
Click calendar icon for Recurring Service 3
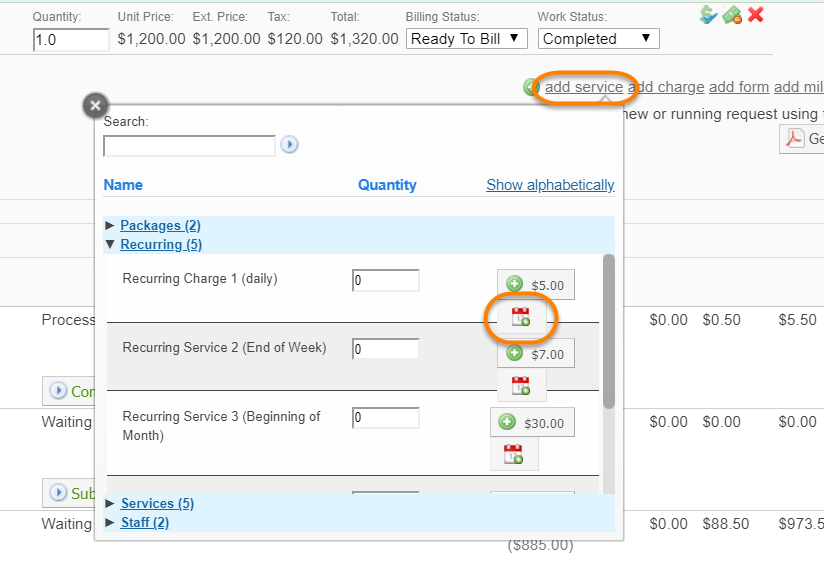tap(514, 454)
